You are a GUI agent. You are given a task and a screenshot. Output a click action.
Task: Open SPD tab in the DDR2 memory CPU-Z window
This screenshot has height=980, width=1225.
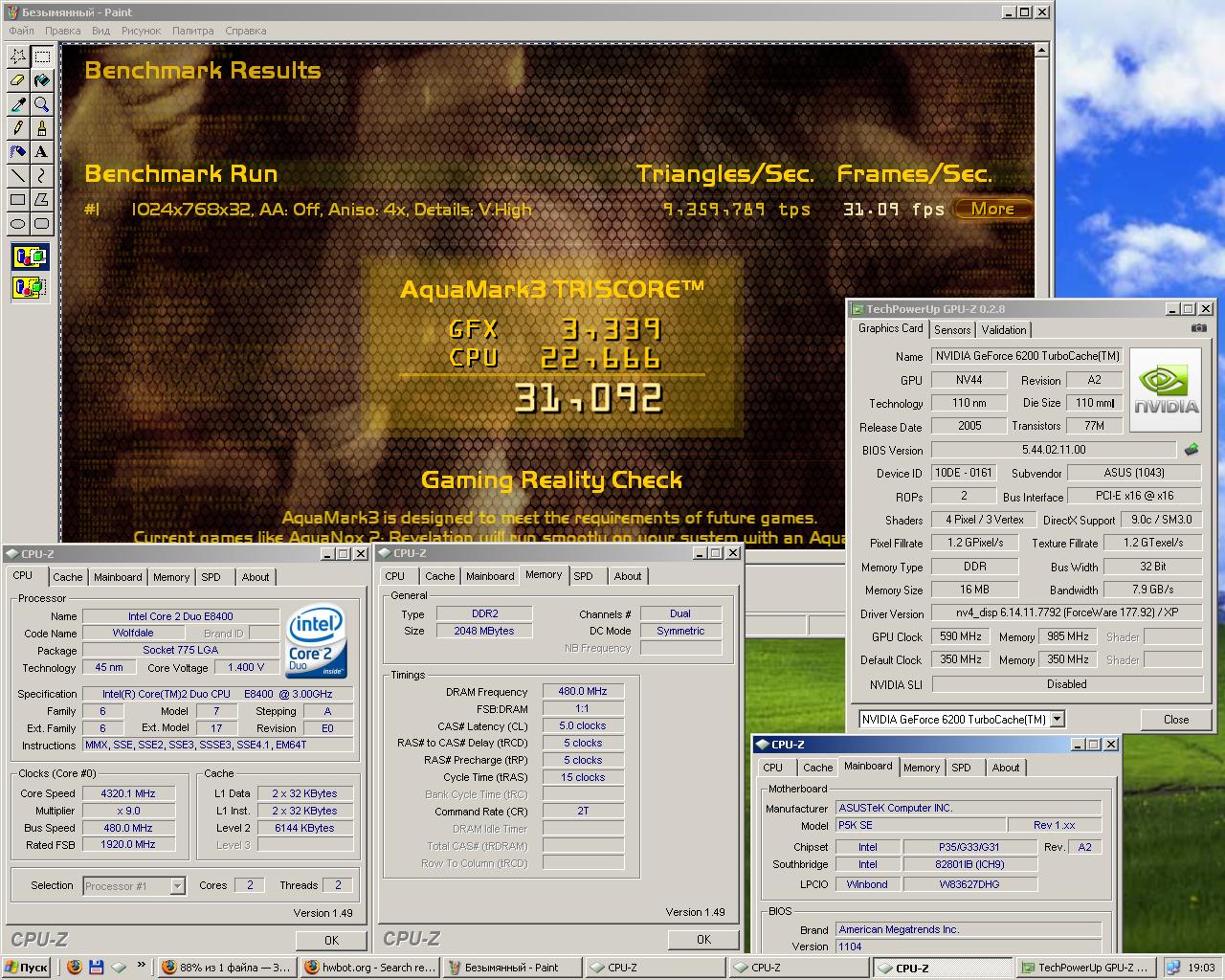point(584,576)
